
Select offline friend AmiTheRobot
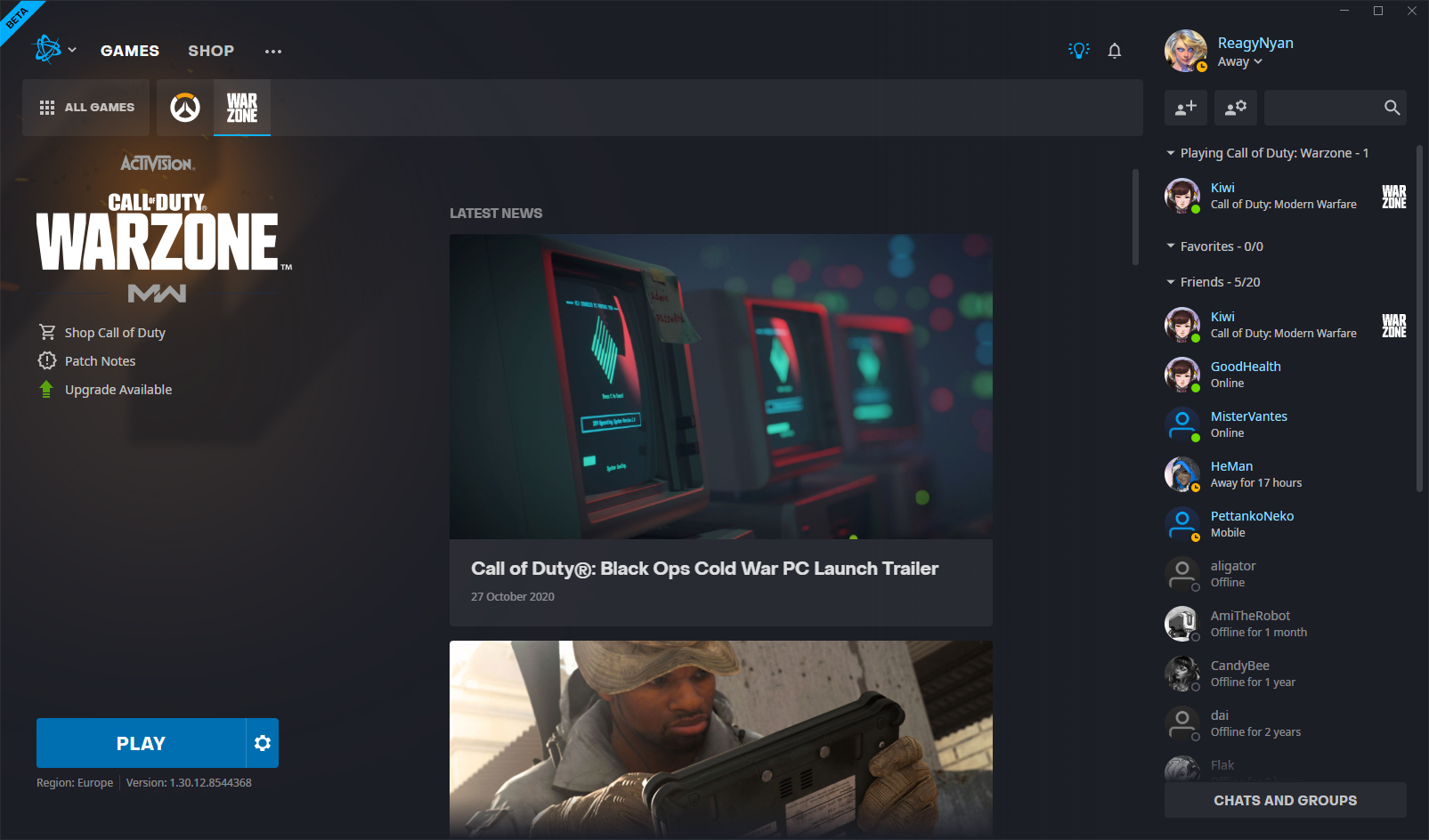point(1286,624)
